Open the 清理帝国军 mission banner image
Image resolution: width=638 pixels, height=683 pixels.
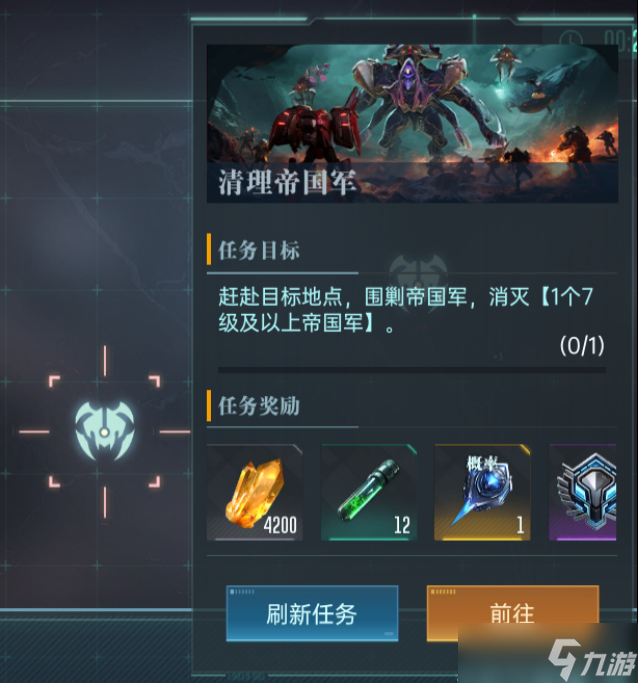click(x=412, y=123)
